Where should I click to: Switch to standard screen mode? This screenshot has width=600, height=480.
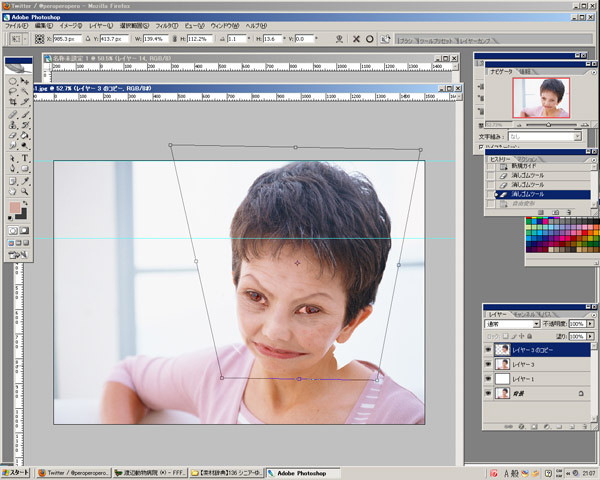pyautogui.click(x=11, y=243)
